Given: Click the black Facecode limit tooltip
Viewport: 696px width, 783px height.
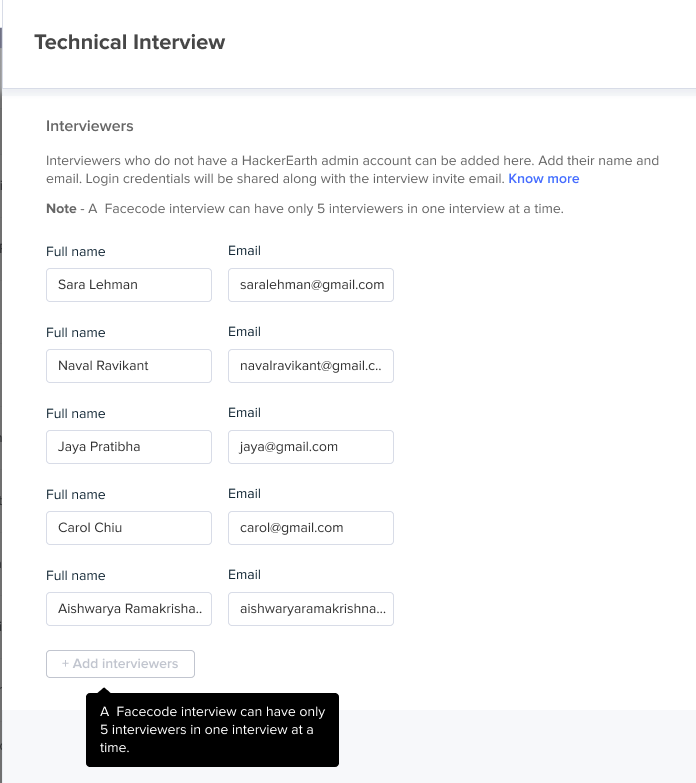Looking at the screenshot, I should pos(212,730).
